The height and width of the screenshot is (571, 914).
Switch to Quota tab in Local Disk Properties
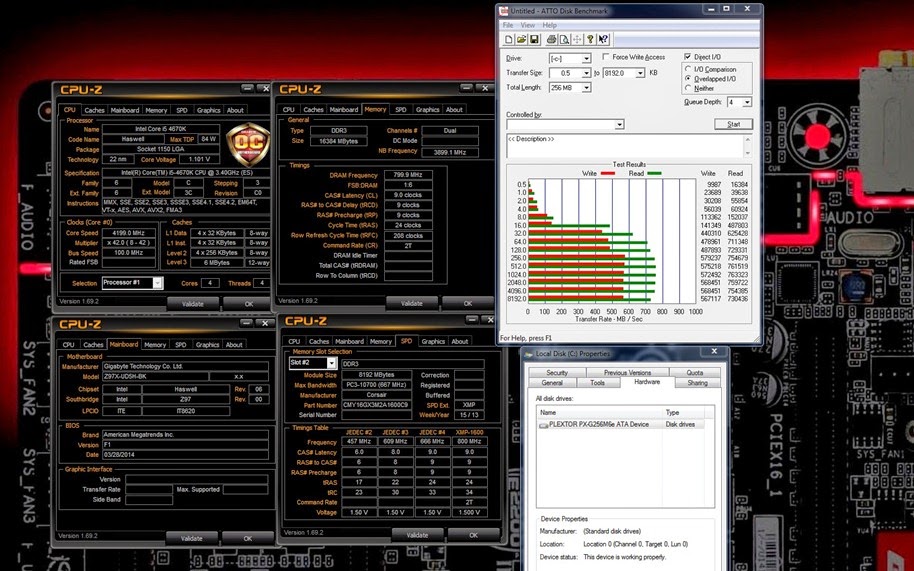point(694,373)
